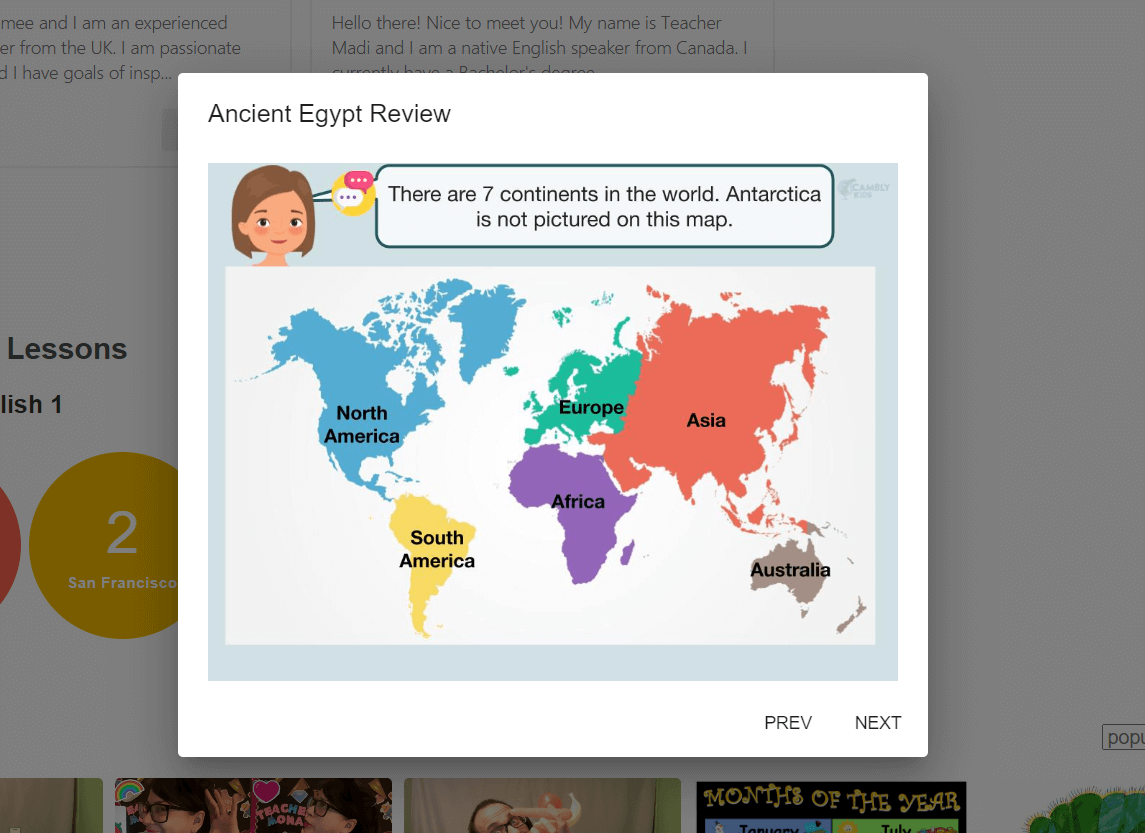Click the South America label on the map
1145x833 pixels.
coord(437,549)
